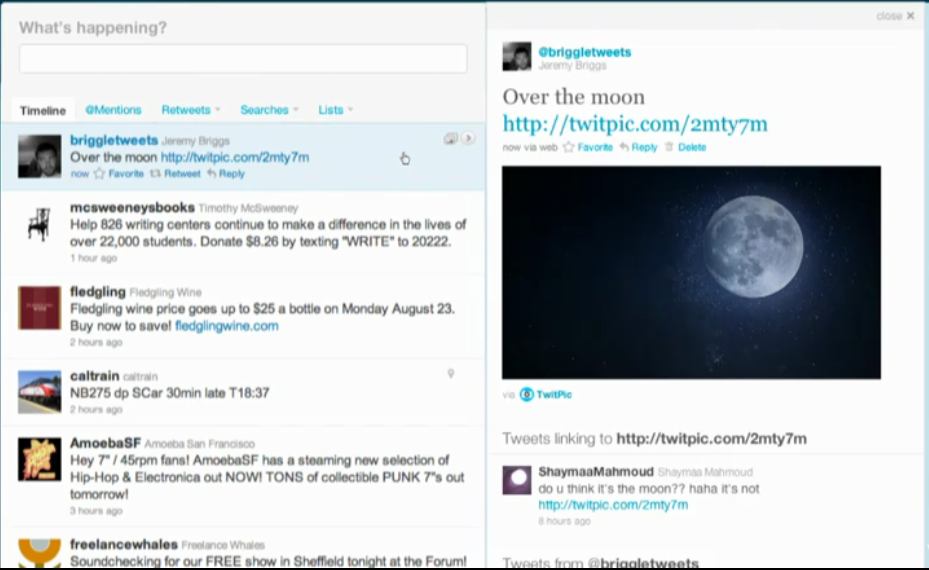The width and height of the screenshot is (929, 570).
Task: Click AmoebaSF avatar image
Action: pos(39,459)
